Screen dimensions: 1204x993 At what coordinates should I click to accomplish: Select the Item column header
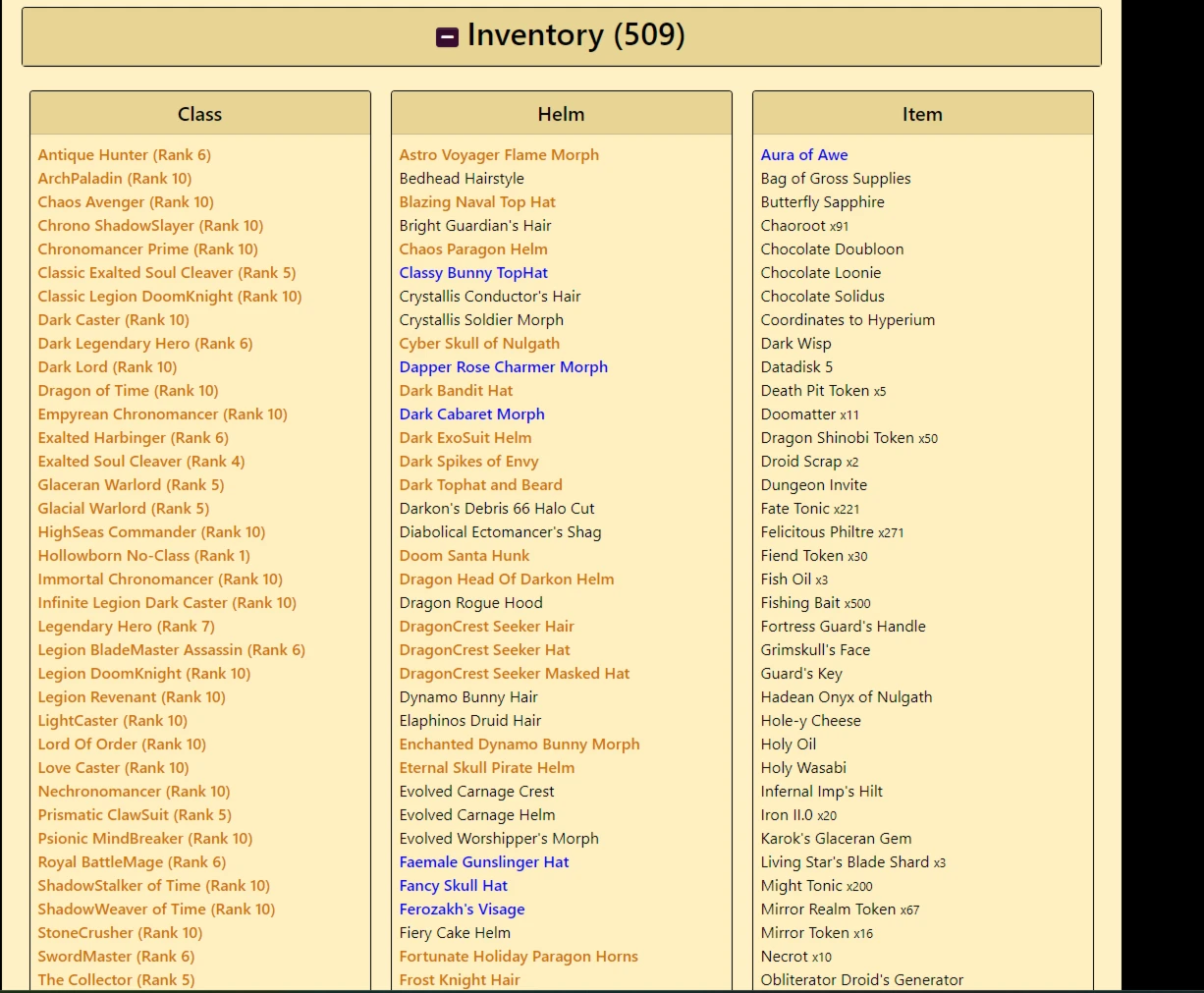[x=923, y=114]
